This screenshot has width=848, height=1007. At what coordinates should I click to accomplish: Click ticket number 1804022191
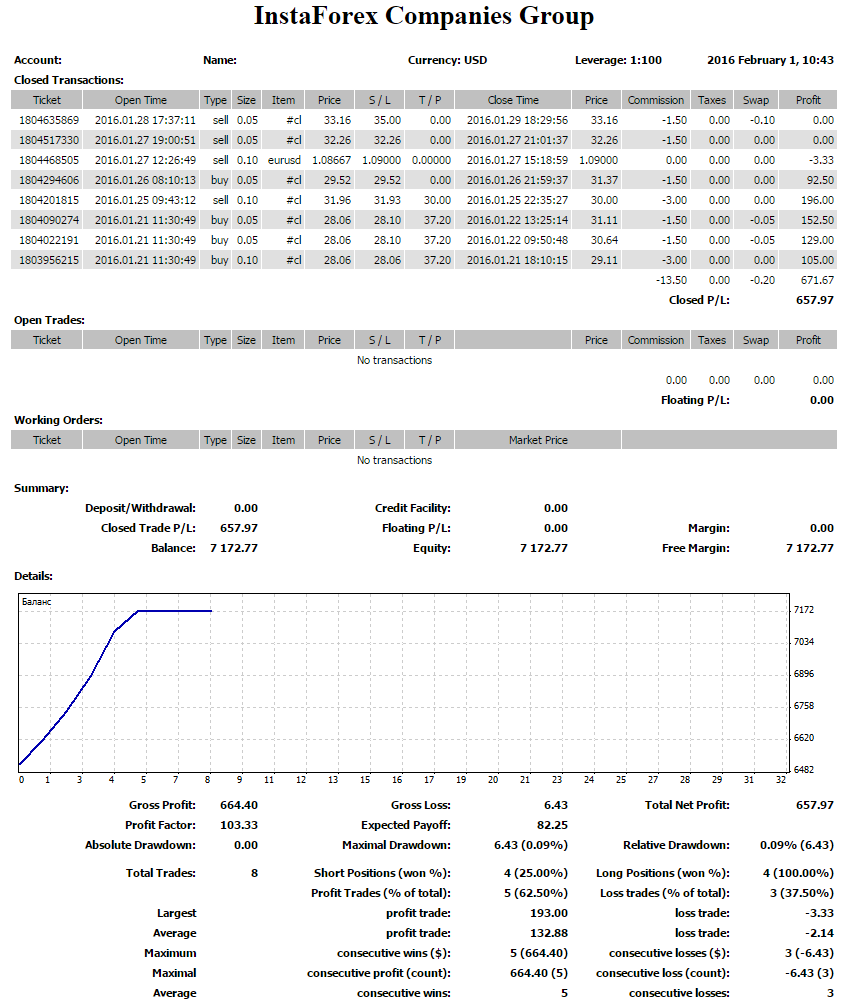coord(49,240)
